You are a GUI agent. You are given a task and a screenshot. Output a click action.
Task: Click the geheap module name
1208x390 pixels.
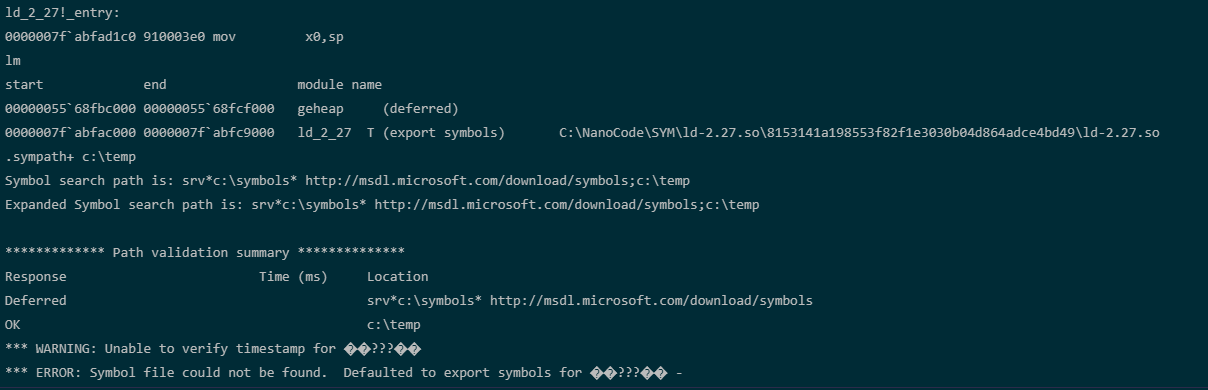tap(320, 109)
